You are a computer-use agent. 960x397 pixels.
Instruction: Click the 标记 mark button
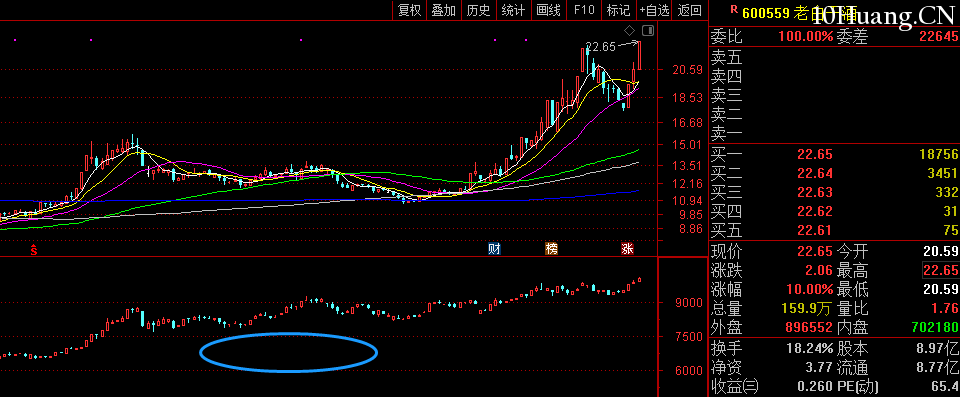tap(618, 10)
